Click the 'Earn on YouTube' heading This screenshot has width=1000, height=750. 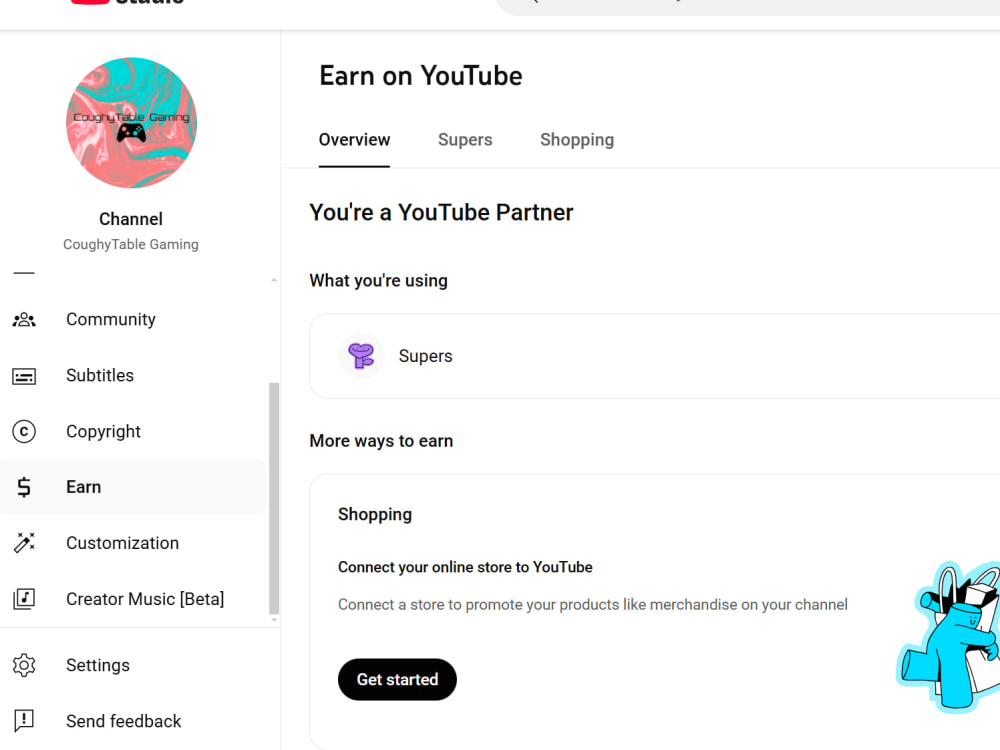tap(421, 76)
